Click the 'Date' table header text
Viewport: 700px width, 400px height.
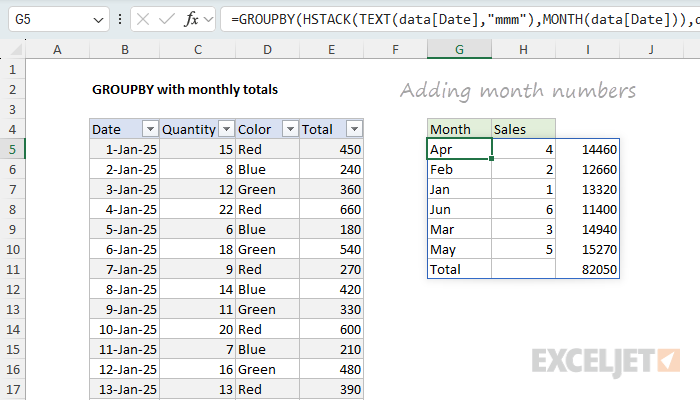[106, 129]
